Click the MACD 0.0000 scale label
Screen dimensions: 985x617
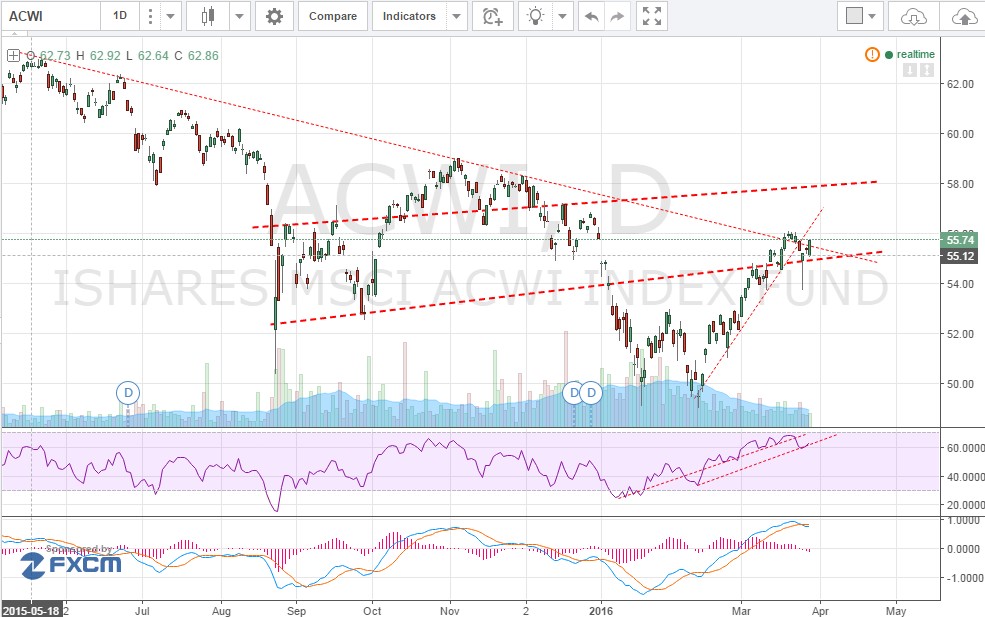click(963, 549)
